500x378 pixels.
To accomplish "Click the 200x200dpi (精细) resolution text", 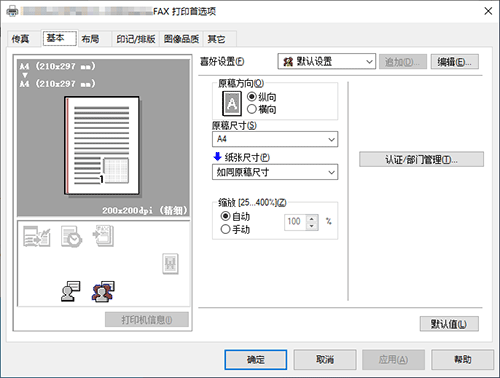I will [x=145, y=210].
